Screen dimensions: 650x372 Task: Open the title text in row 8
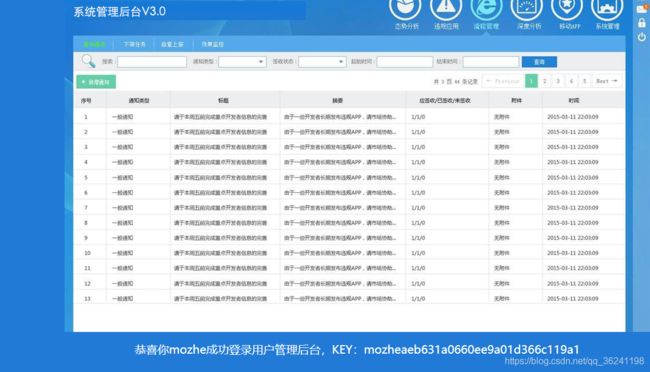coord(221,223)
